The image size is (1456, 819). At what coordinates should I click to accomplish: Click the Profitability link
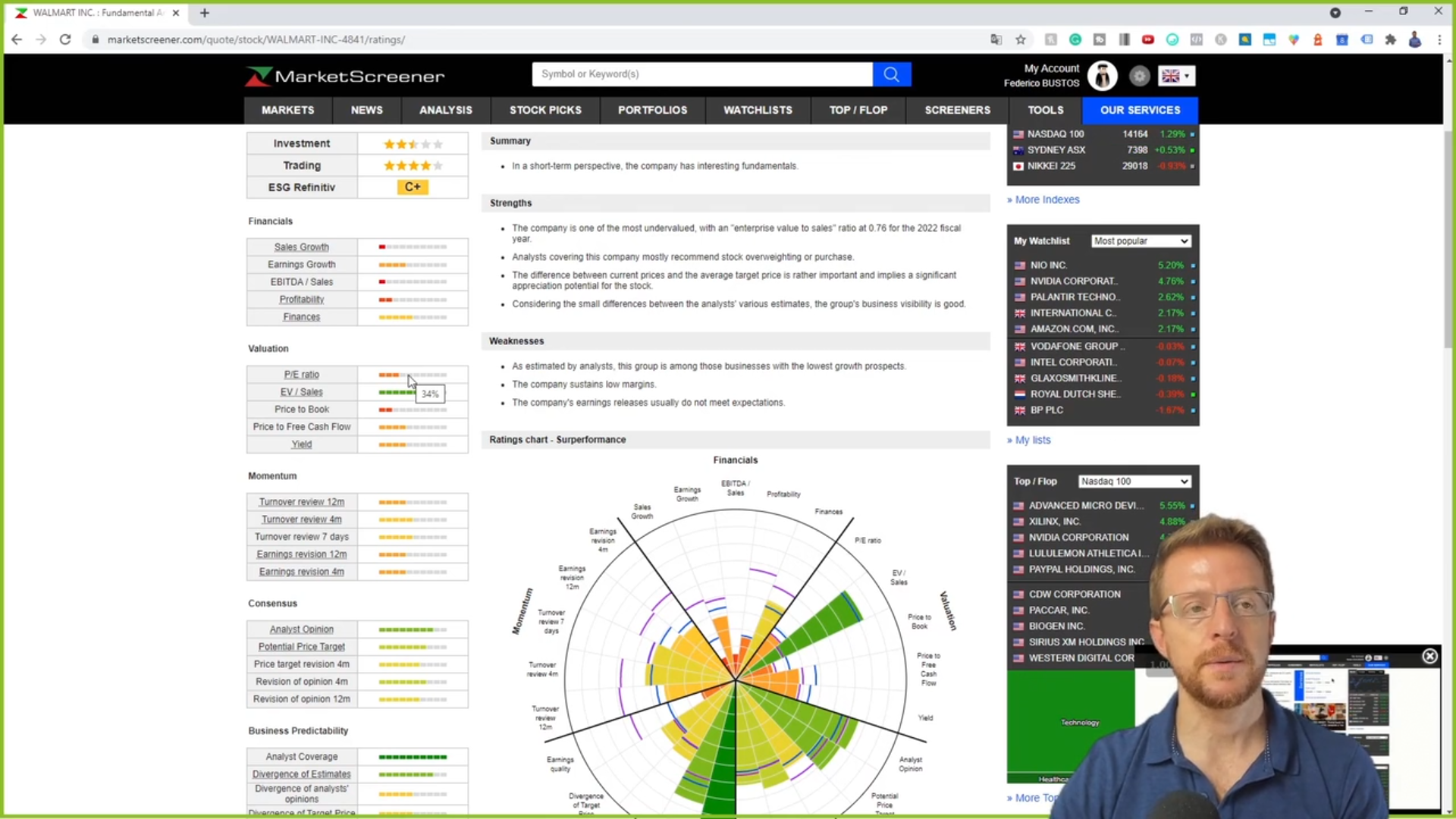302,300
